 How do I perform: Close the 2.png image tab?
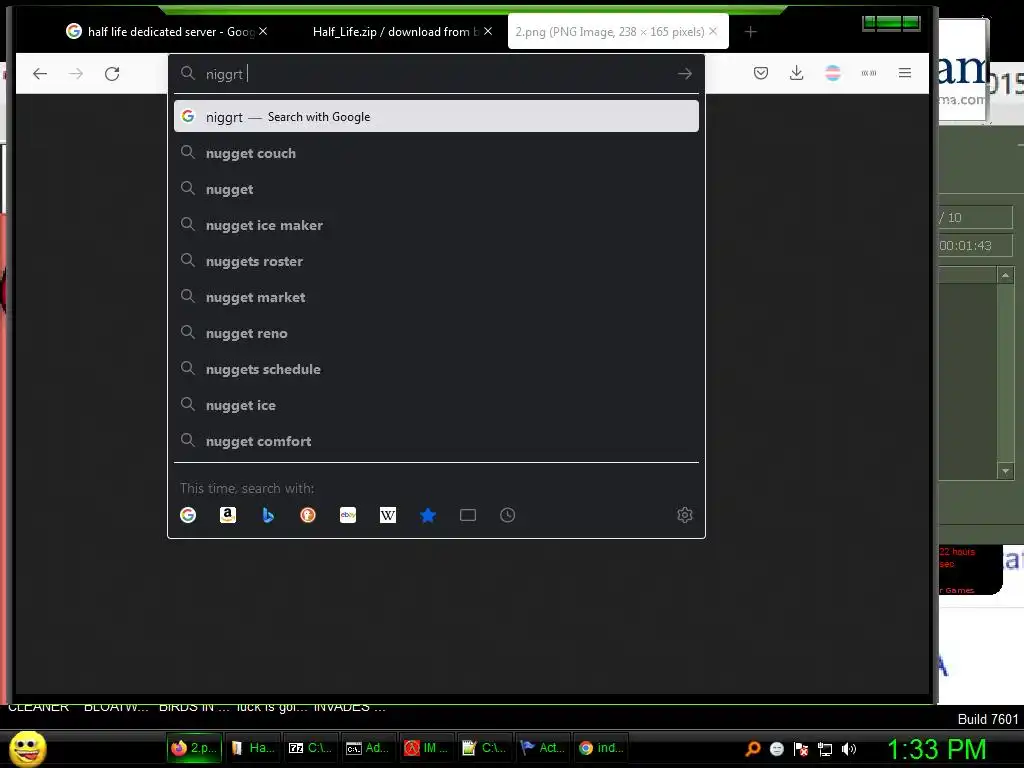713,31
